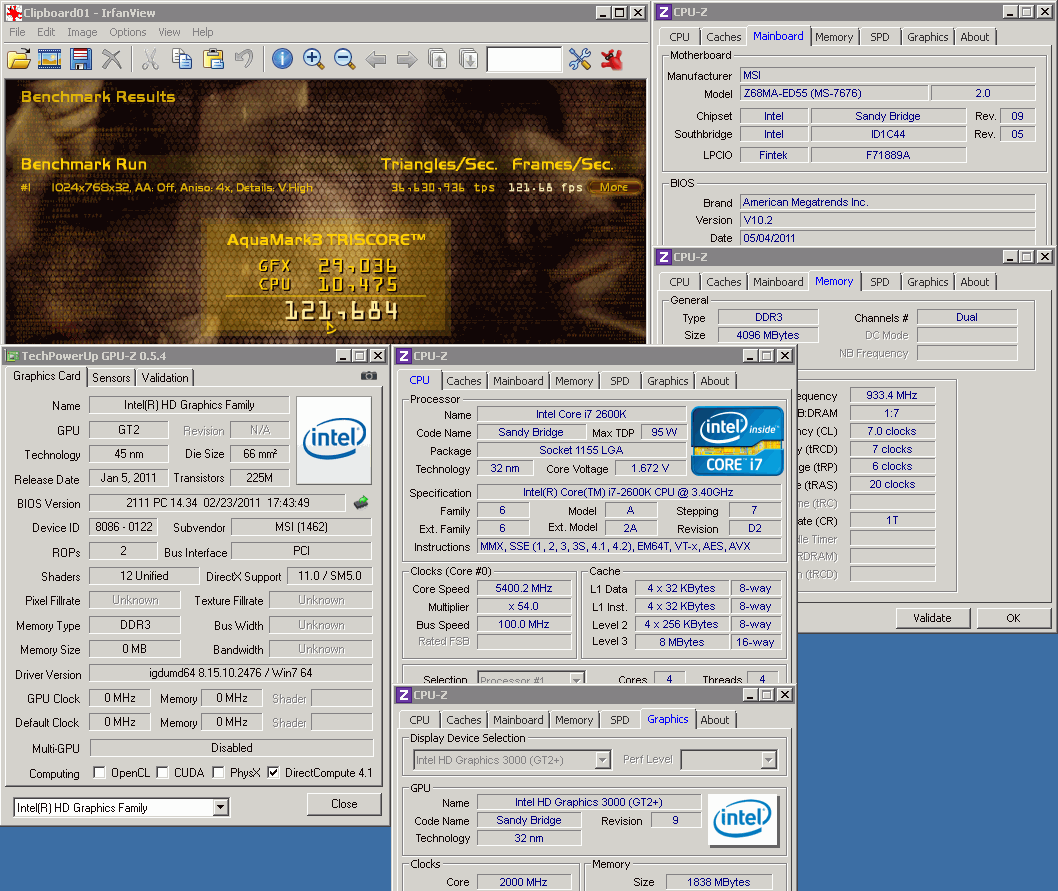Click the Validate button in CPU-Z
This screenshot has width=1058, height=891.
932,618
